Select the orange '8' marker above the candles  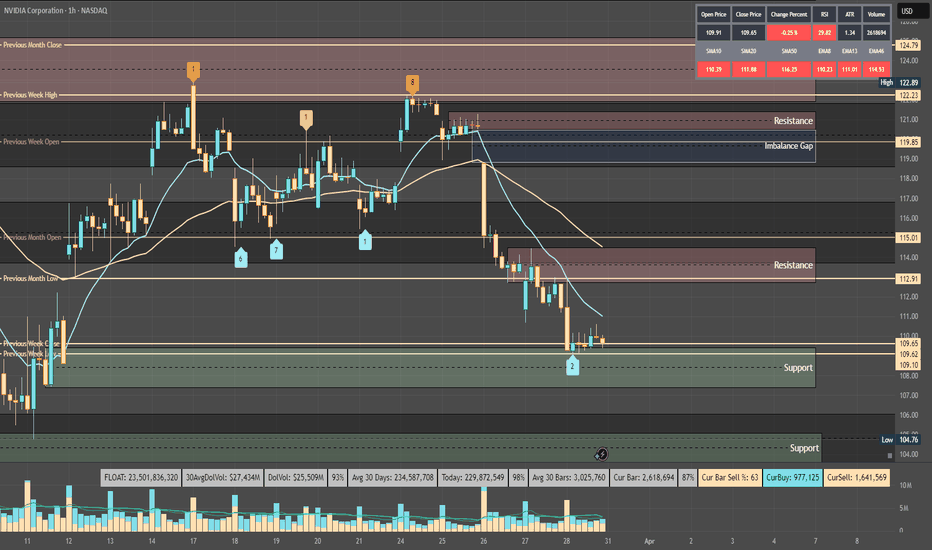tap(412, 83)
